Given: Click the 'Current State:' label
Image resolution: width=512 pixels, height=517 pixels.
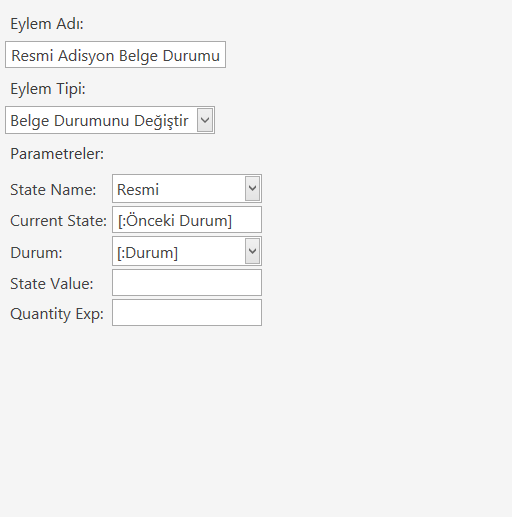Looking at the screenshot, I should (58, 221).
